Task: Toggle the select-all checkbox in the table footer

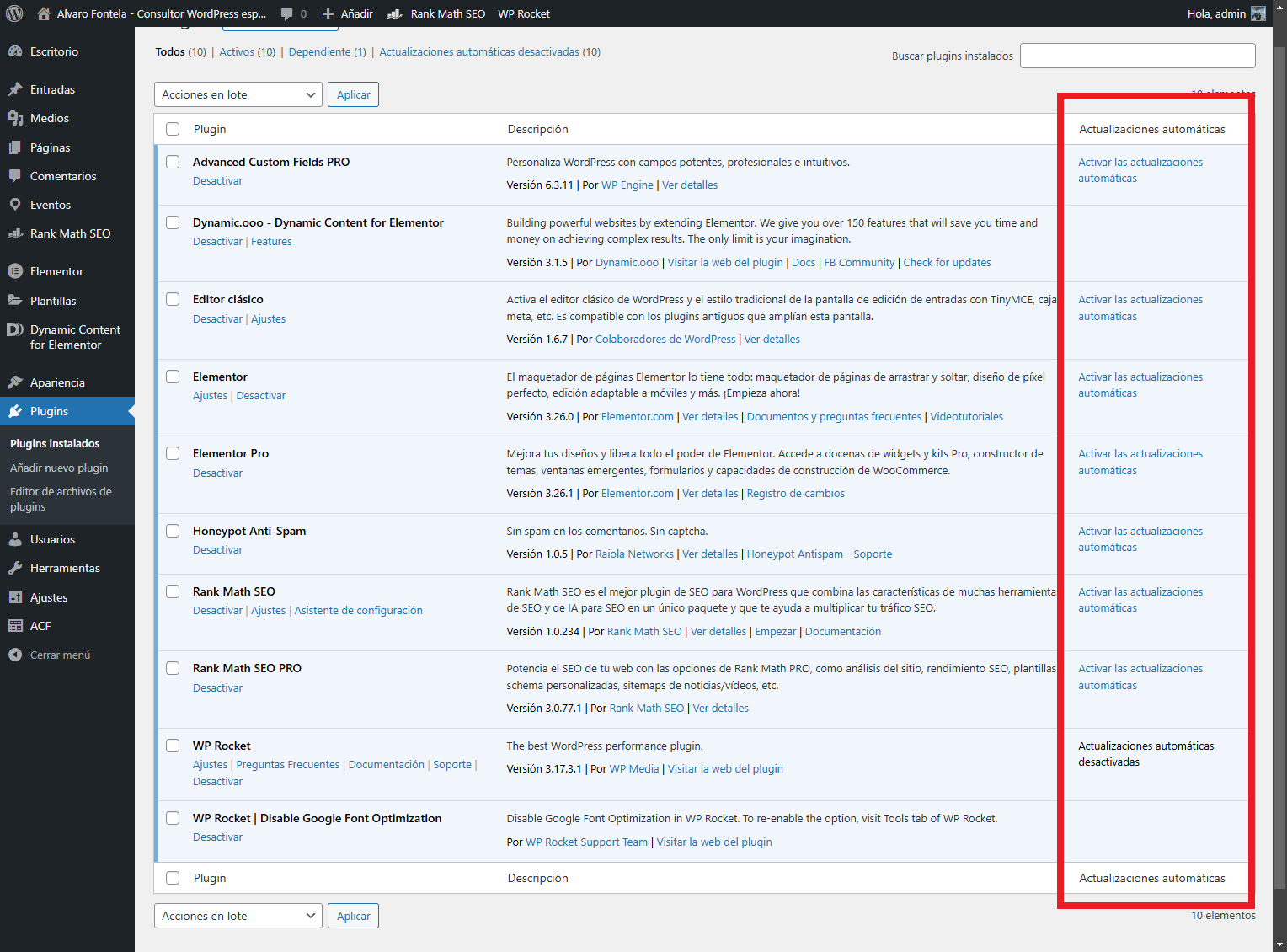Action: click(x=173, y=878)
